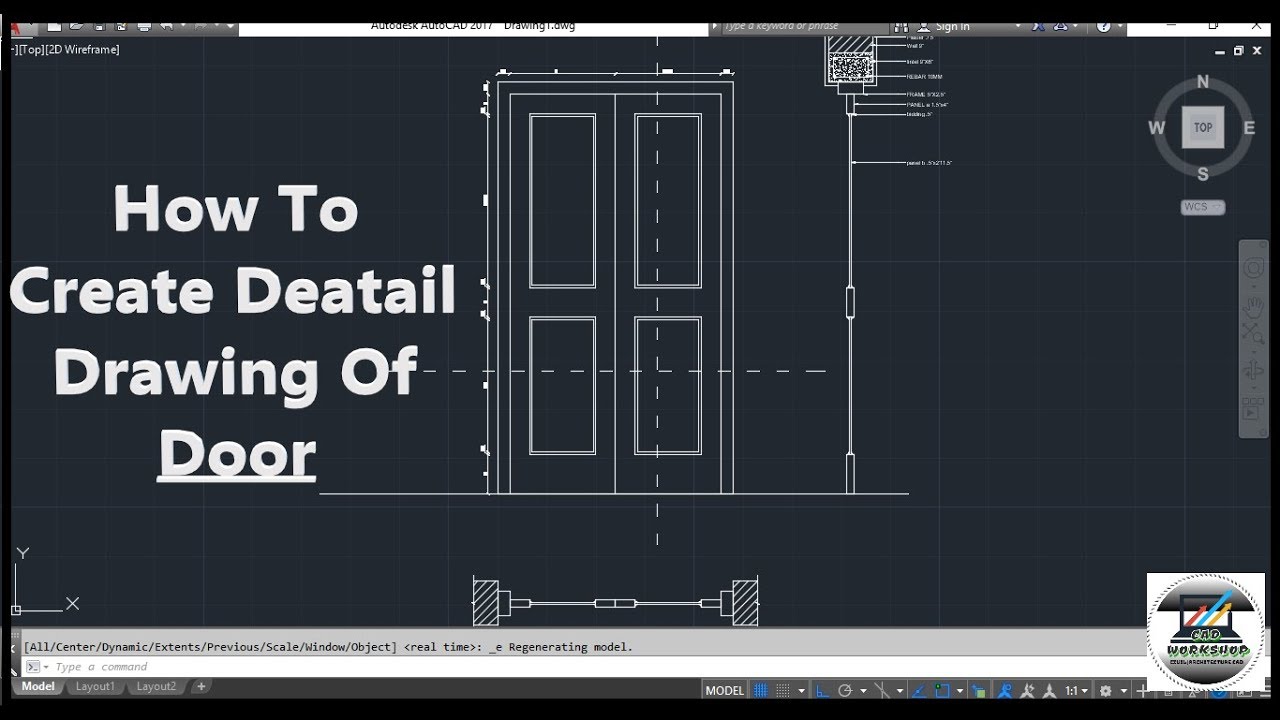
Task: Open the snap mode settings dropdown arrow
Action: 802,690
